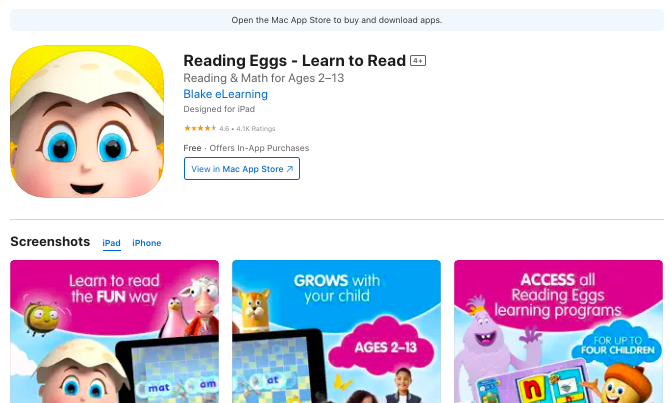Click the Reading Eggs app icon
Screen dimensions: 670x403
point(87,121)
